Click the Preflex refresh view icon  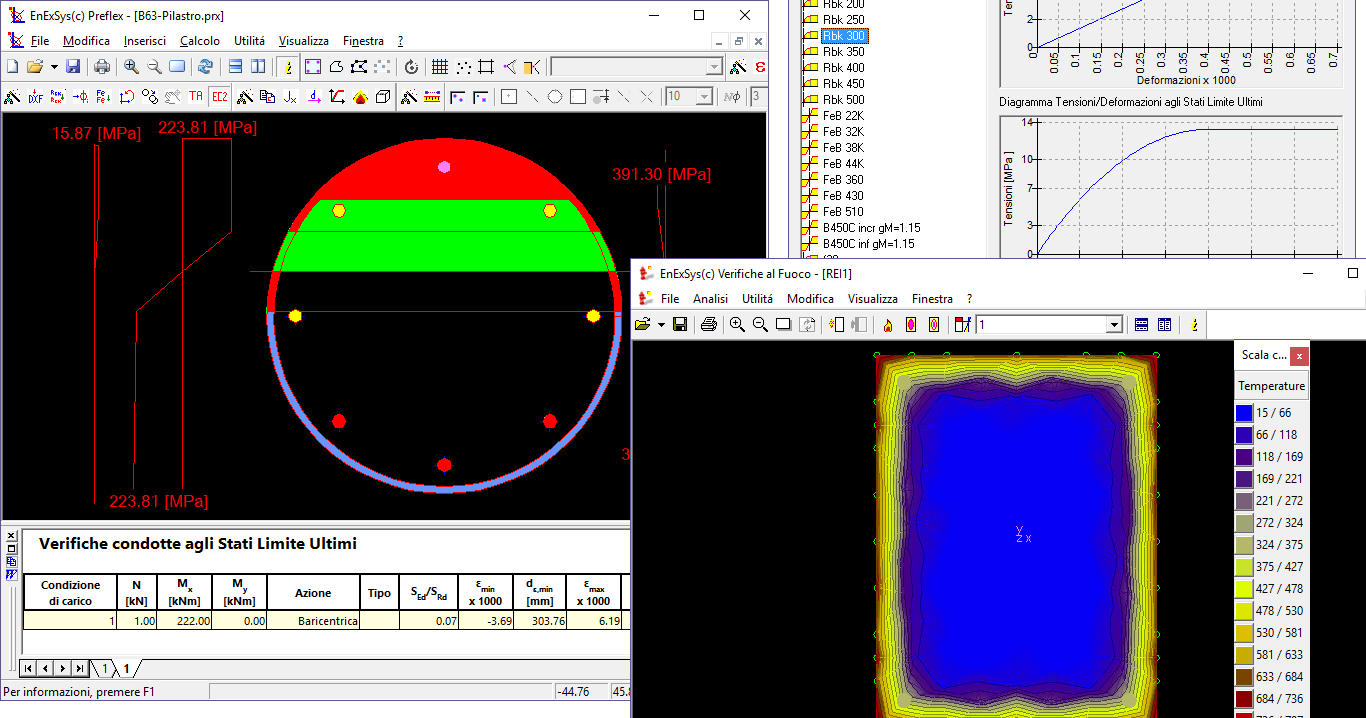coord(205,67)
